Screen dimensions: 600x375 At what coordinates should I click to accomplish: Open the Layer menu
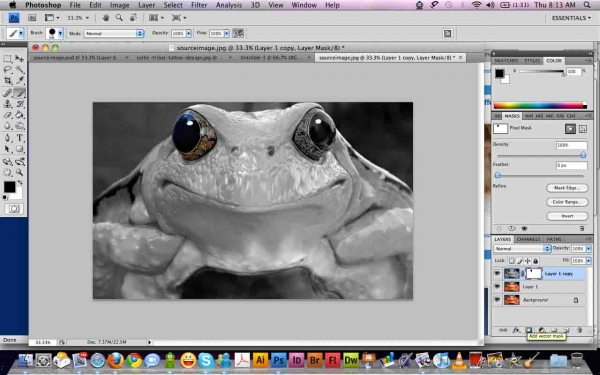tap(147, 5)
